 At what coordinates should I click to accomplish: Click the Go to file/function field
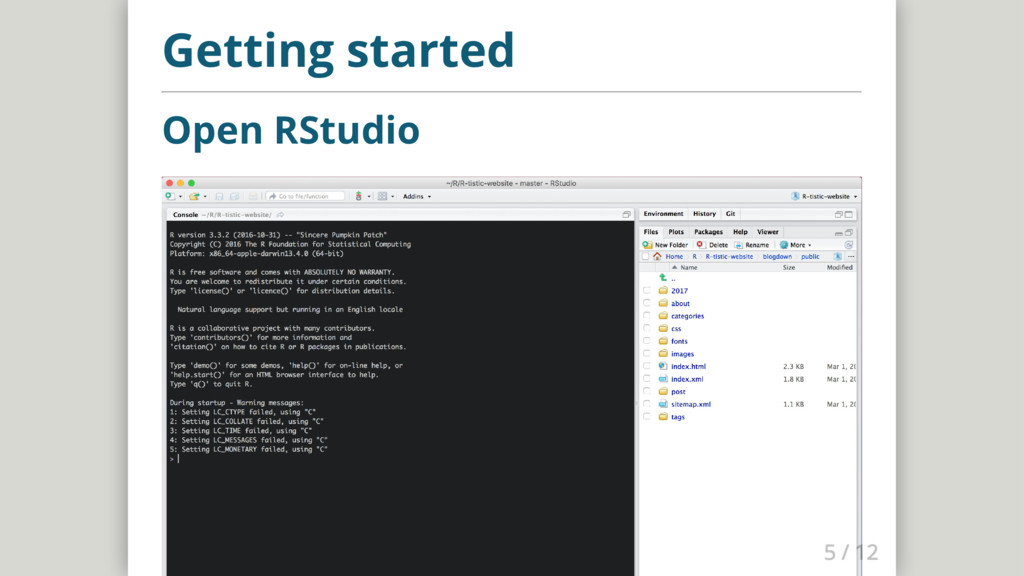pyautogui.click(x=306, y=196)
